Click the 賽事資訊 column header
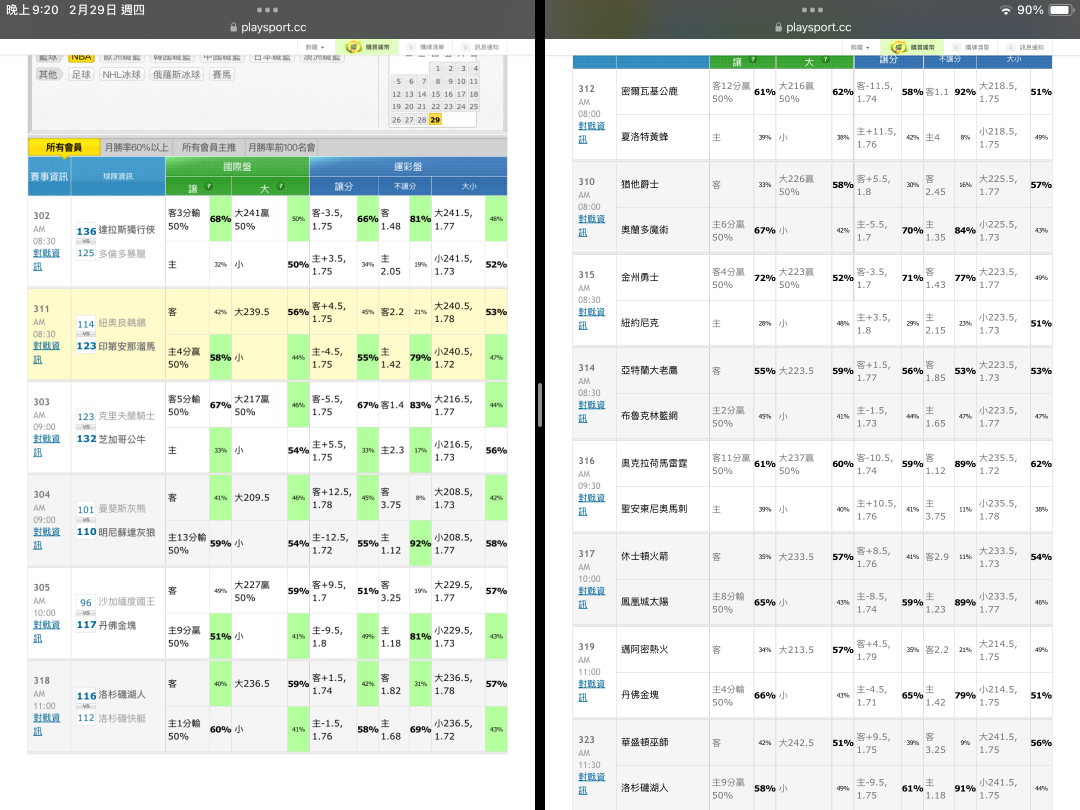The height and width of the screenshot is (810, 1080). point(49,176)
